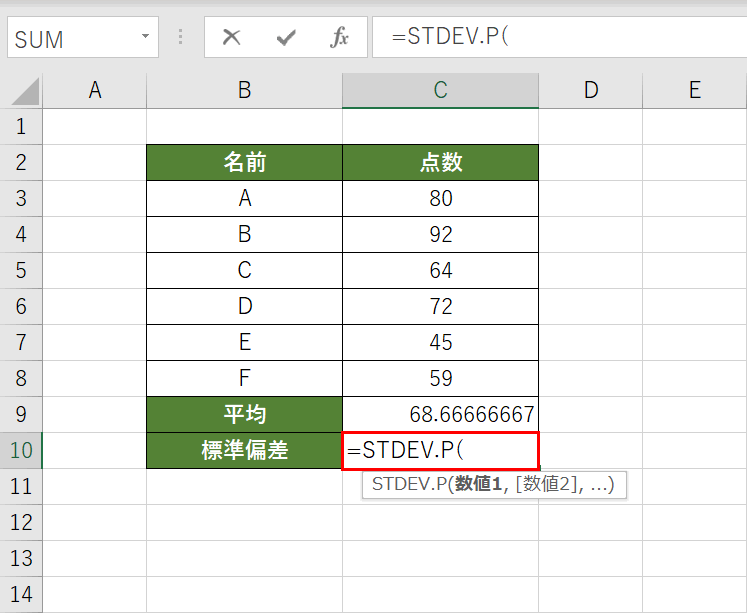Select row 7 header
The height and width of the screenshot is (613, 747).
point(21,342)
